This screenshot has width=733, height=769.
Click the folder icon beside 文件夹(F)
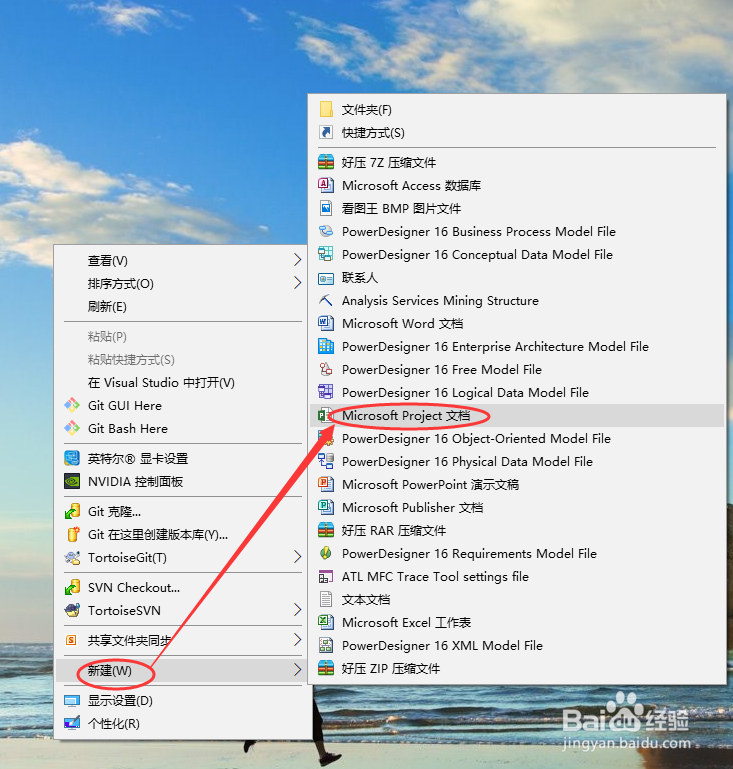pyautogui.click(x=326, y=109)
